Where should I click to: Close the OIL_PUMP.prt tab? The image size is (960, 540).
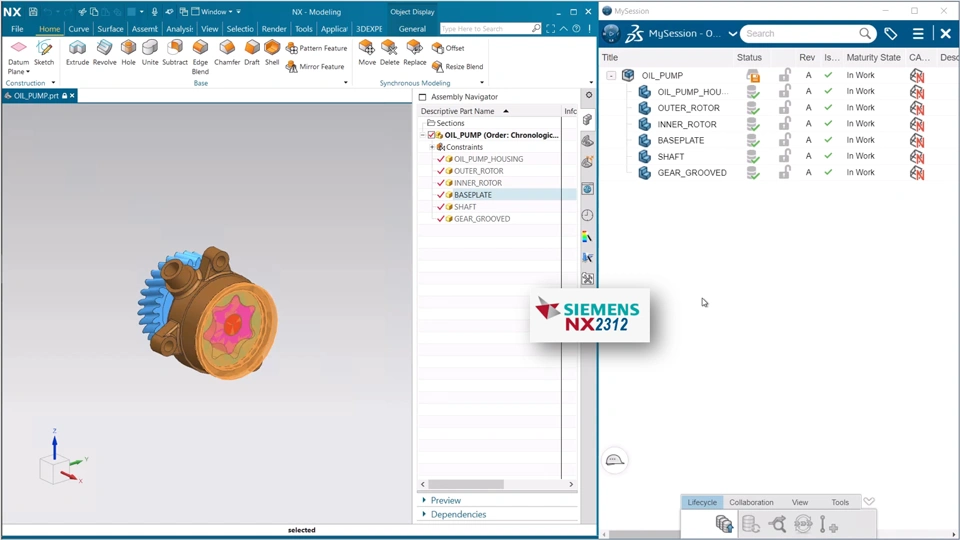tap(72, 96)
